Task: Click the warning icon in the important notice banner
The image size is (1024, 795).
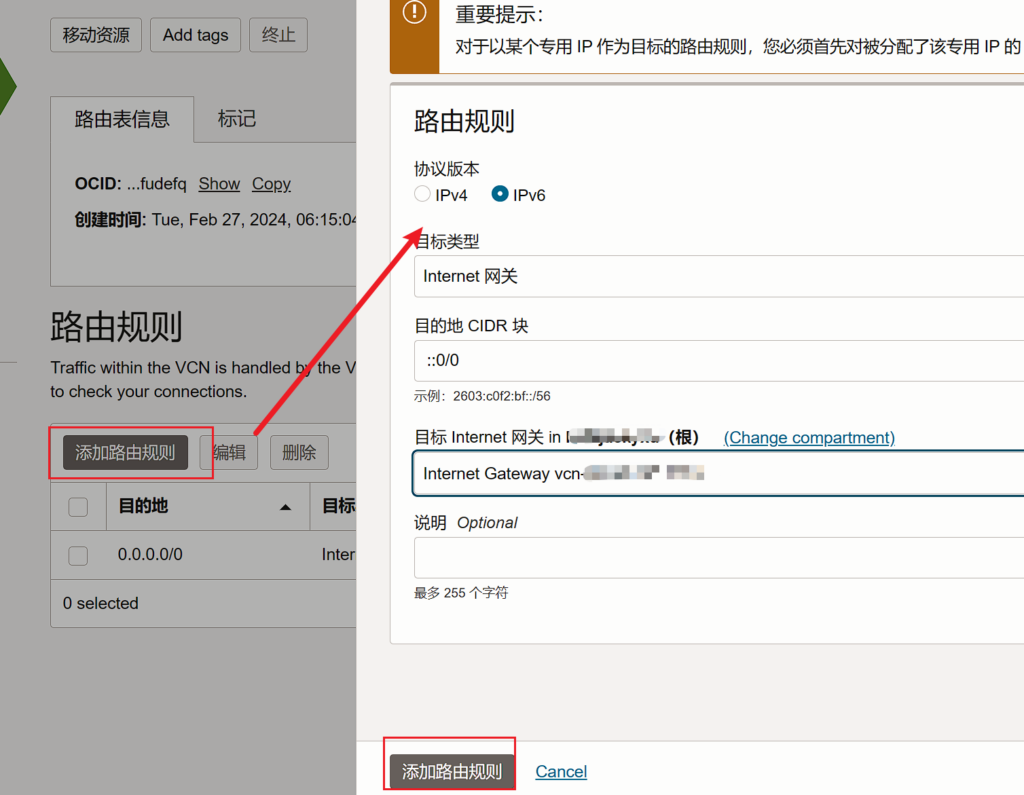Action: click(x=415, y=12)
